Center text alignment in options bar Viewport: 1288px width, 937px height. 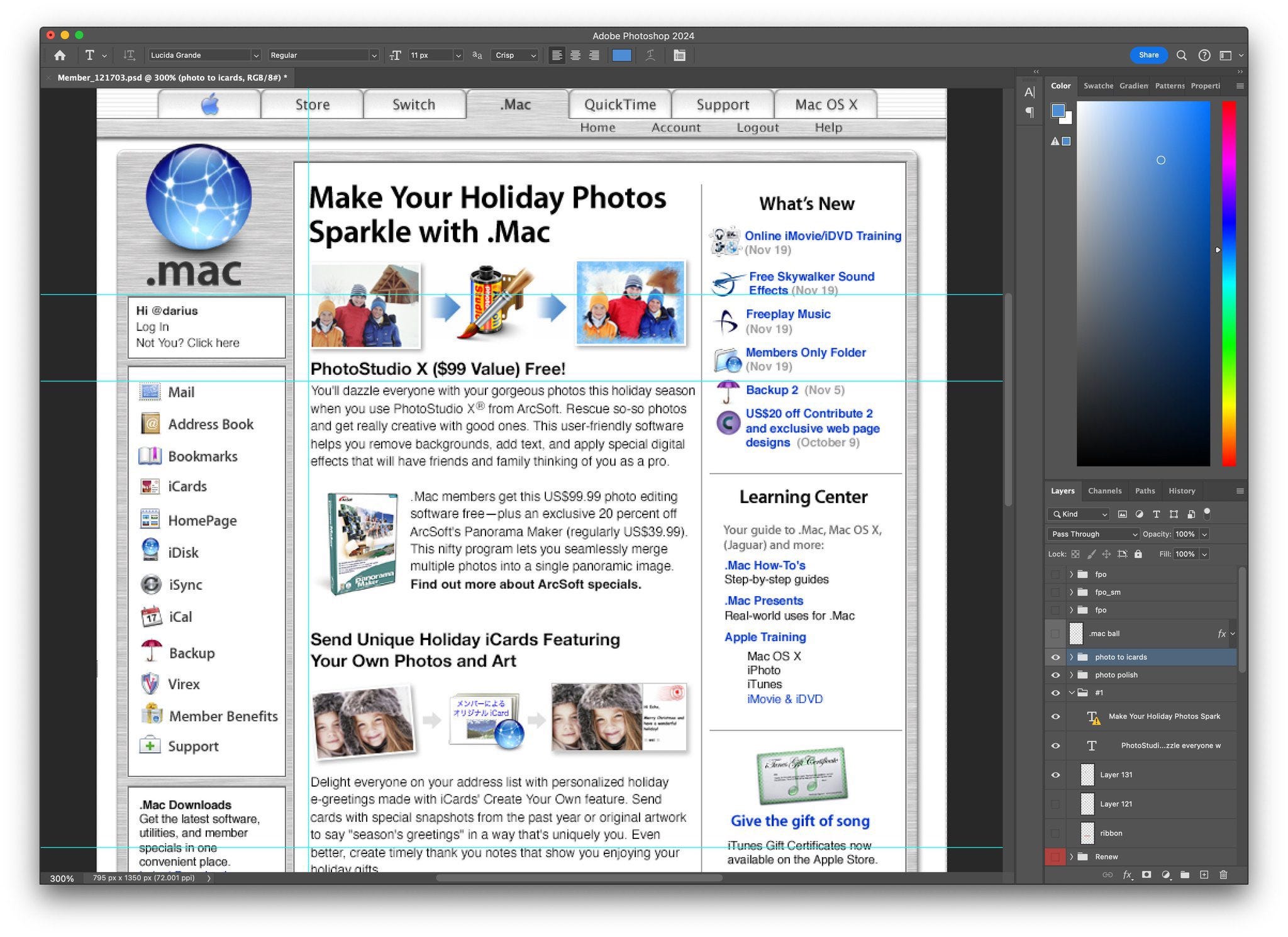[x=575, y=55]
